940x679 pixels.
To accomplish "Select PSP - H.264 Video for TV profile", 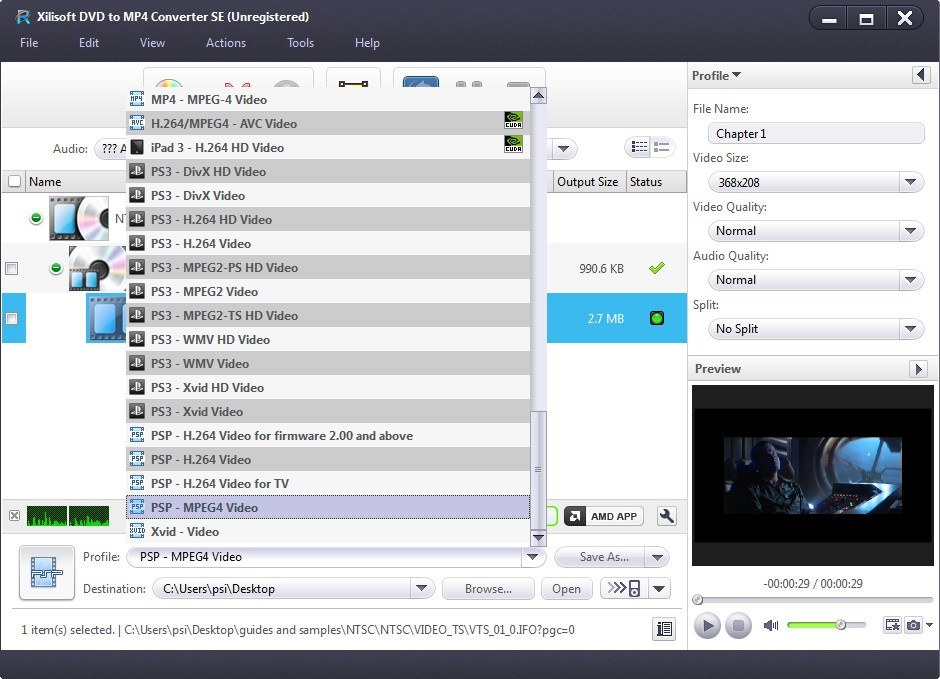I will 328,483.
